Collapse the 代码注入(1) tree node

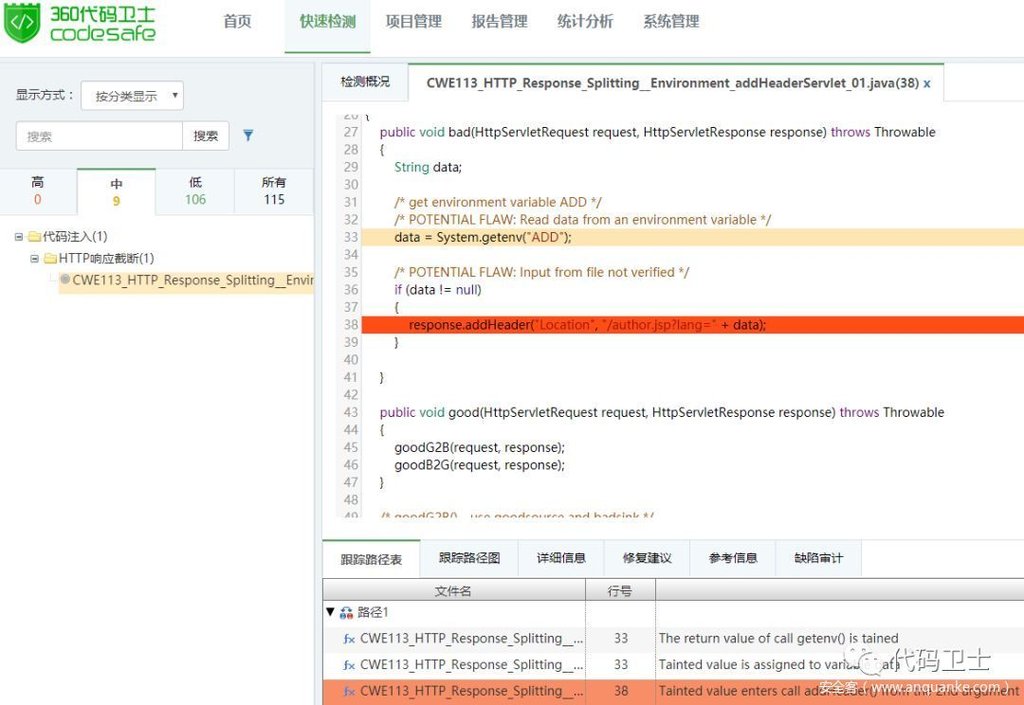pos(19,237)
